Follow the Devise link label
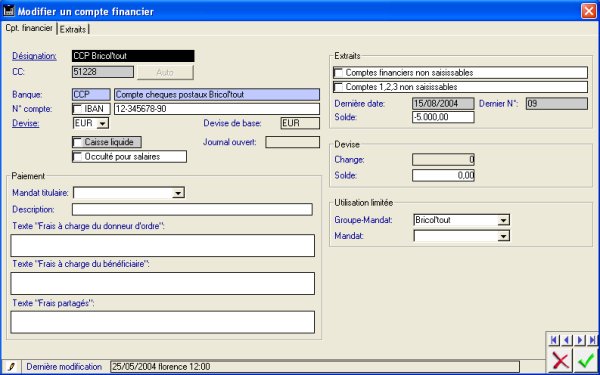 click(x=26, y=124)
